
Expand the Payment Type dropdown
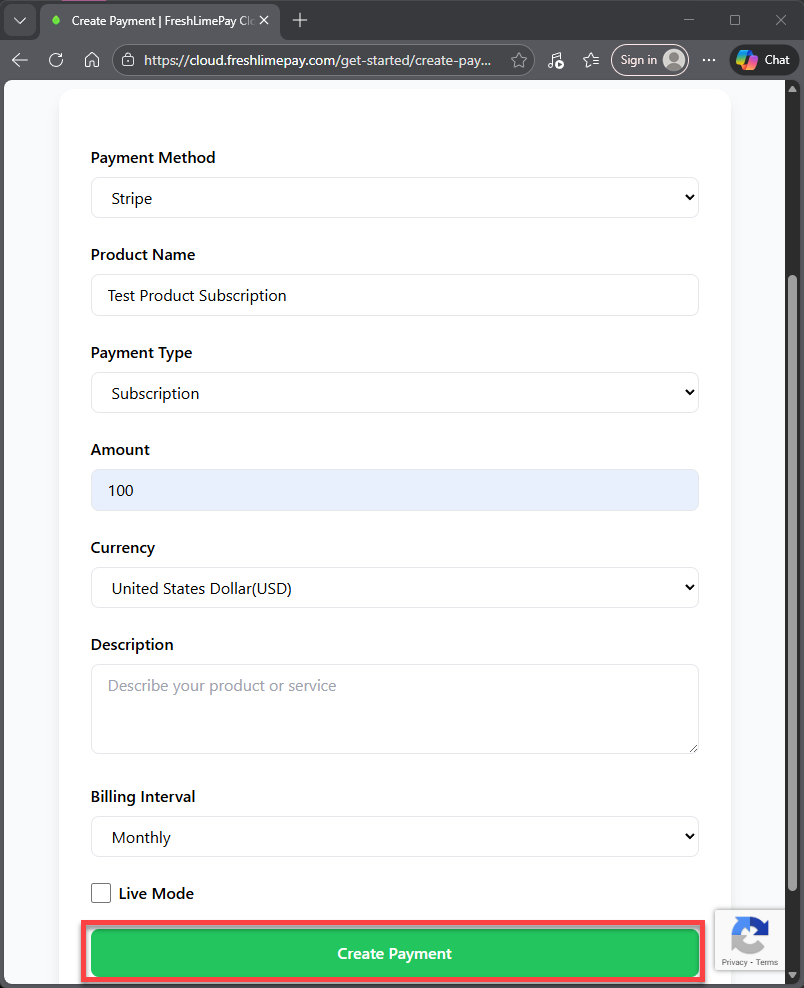tap(394, 393)
